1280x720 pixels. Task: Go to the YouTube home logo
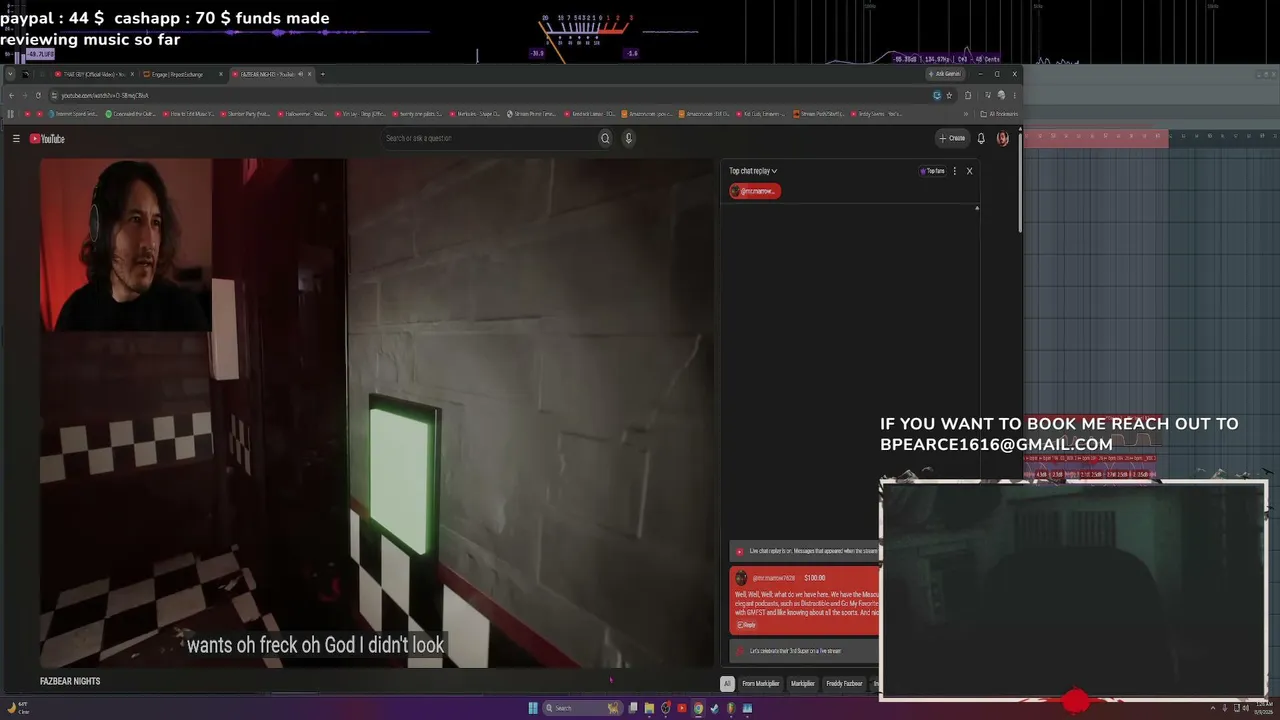click(x=47, y=139)
